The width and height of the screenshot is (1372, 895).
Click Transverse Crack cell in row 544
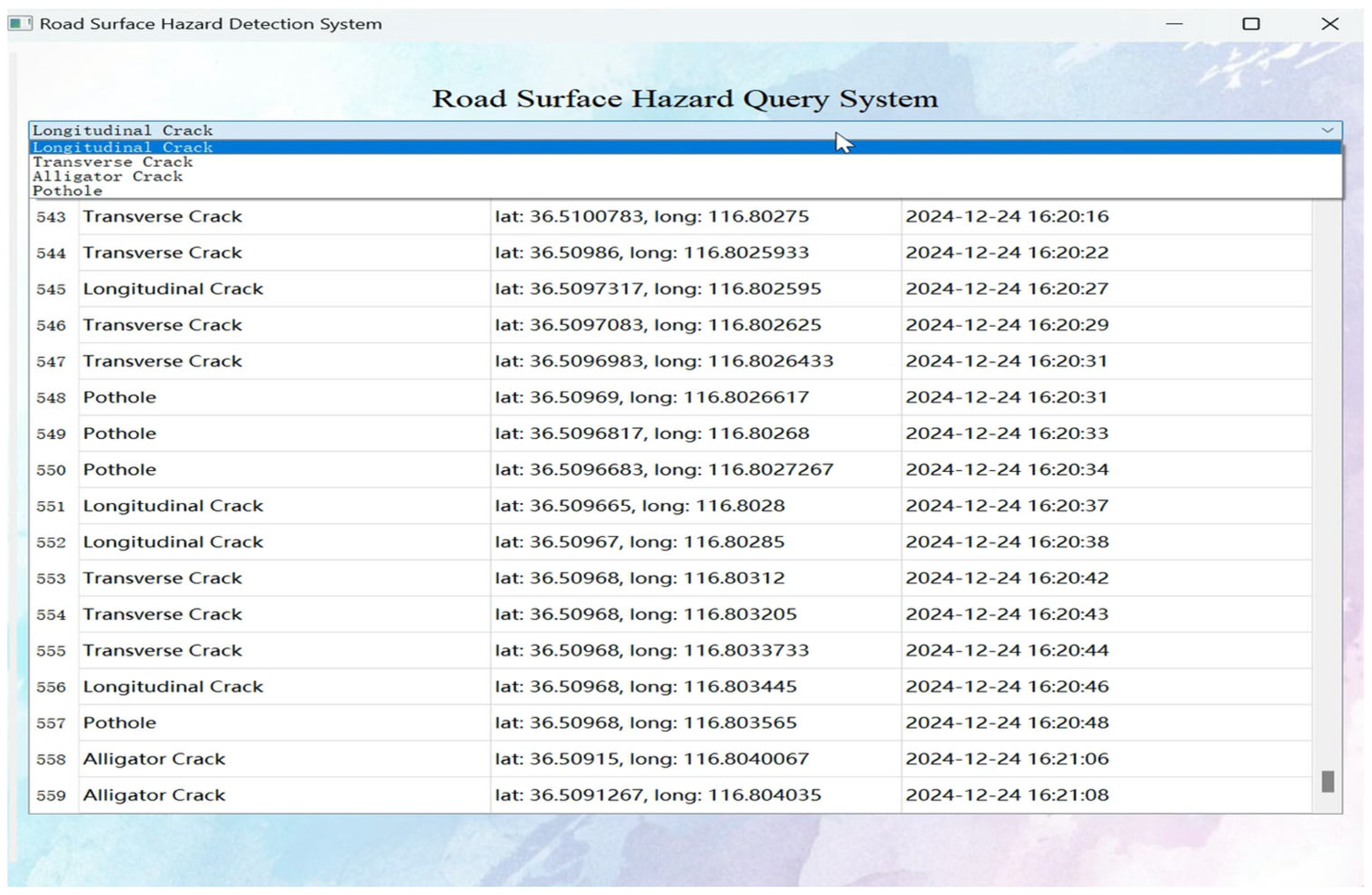click(x=285, y=253)
